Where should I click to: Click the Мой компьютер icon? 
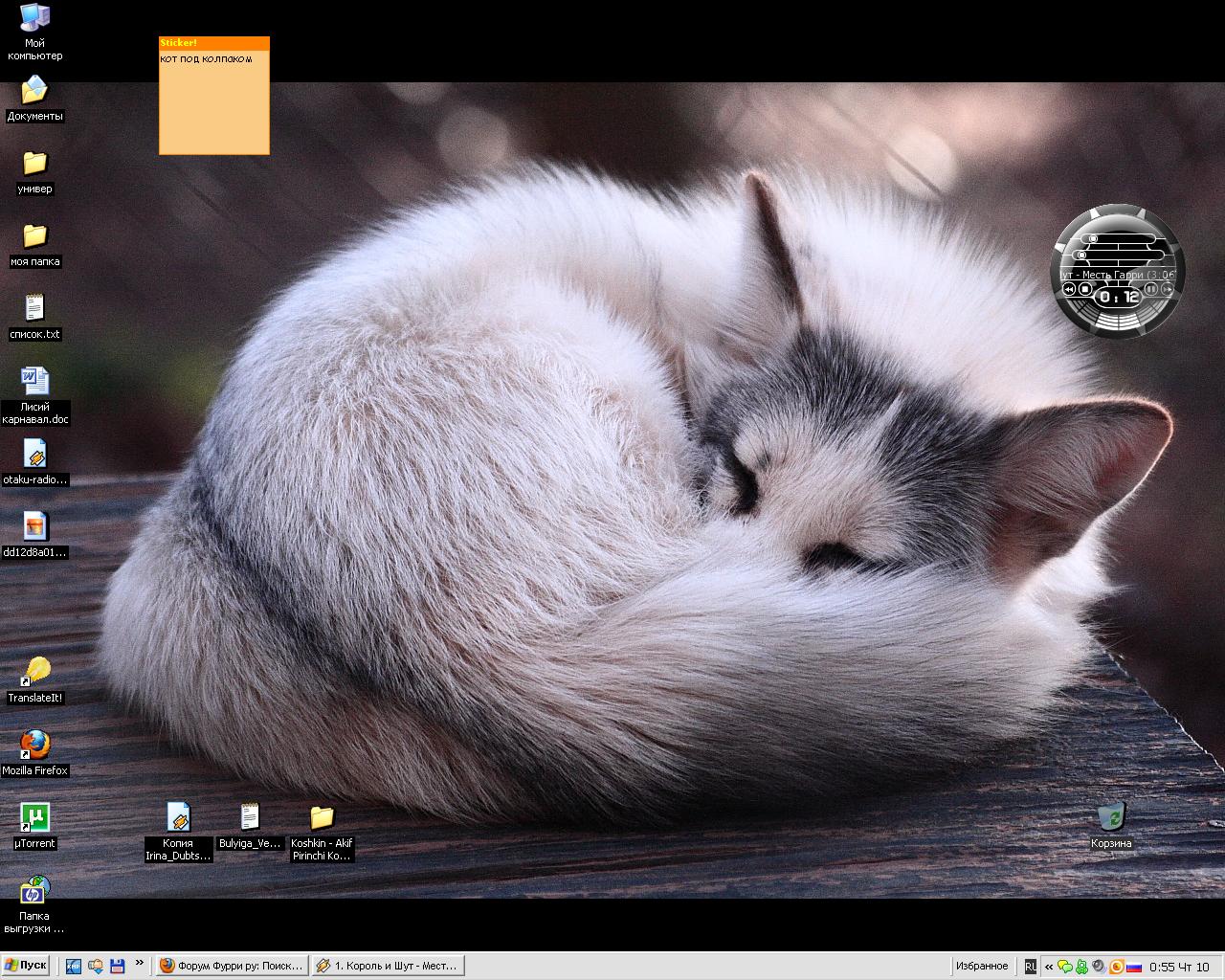(x=35, y=17)
